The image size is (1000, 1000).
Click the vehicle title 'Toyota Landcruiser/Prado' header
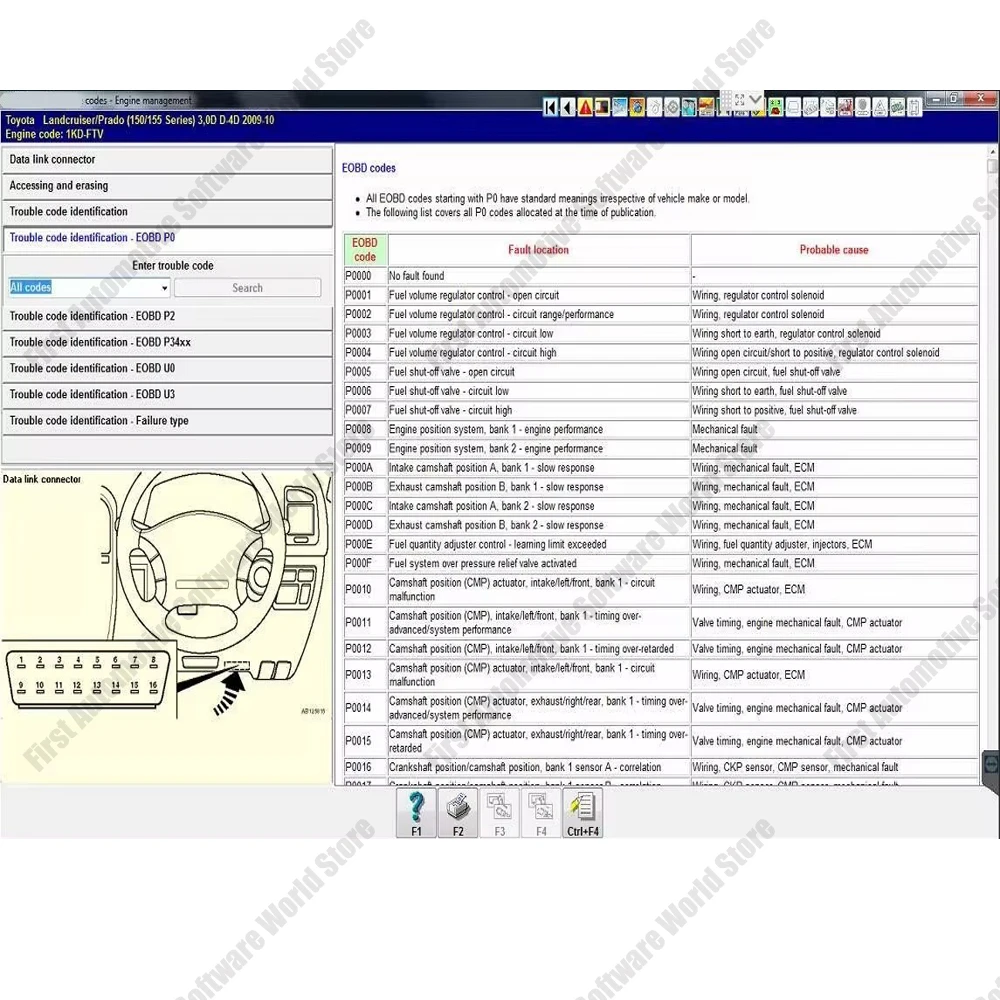140,120
